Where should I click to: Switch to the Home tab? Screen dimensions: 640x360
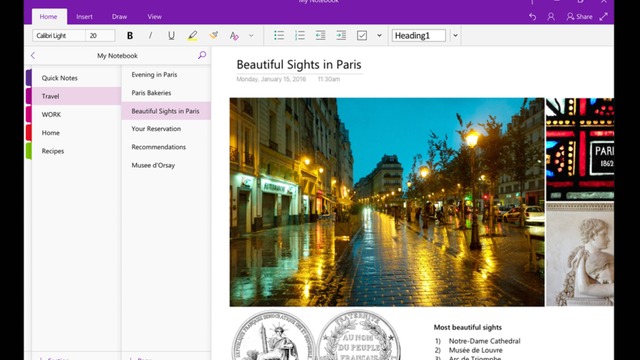48,17
